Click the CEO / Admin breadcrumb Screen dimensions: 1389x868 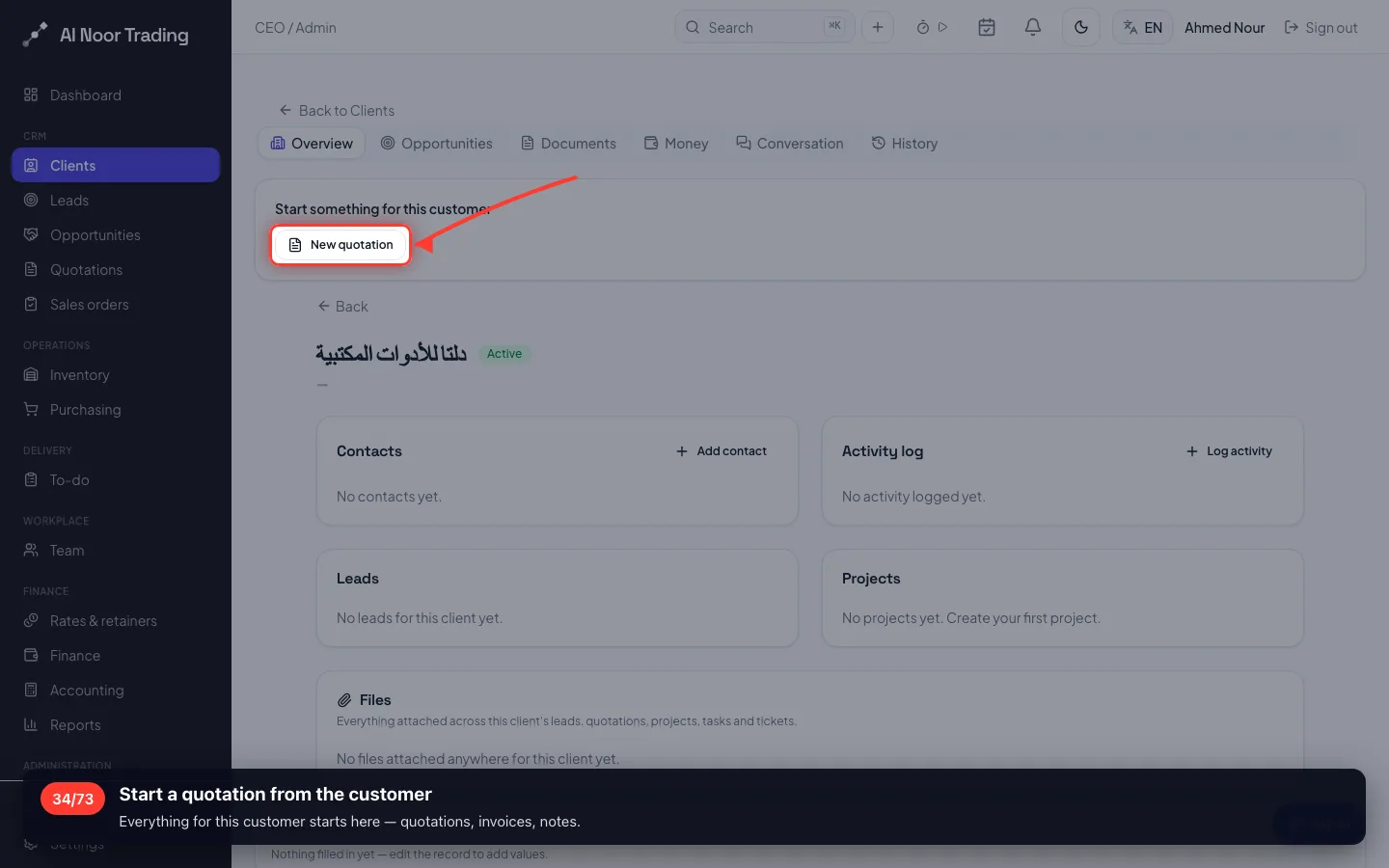point(295,28)
